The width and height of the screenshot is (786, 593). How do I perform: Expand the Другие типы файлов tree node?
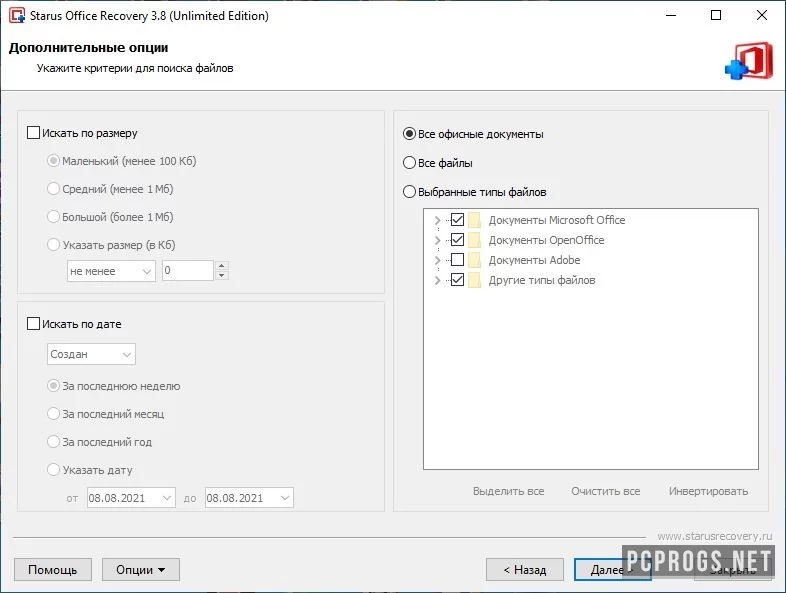(x=437, y=280)
